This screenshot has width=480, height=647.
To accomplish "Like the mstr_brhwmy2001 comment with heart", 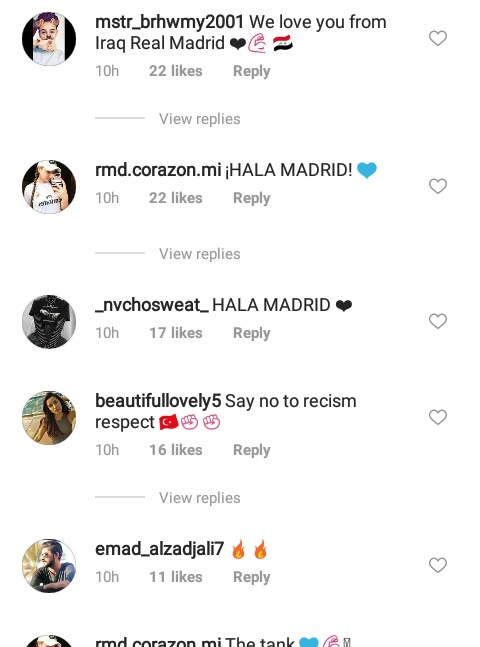I will click(x=438, y=38).
